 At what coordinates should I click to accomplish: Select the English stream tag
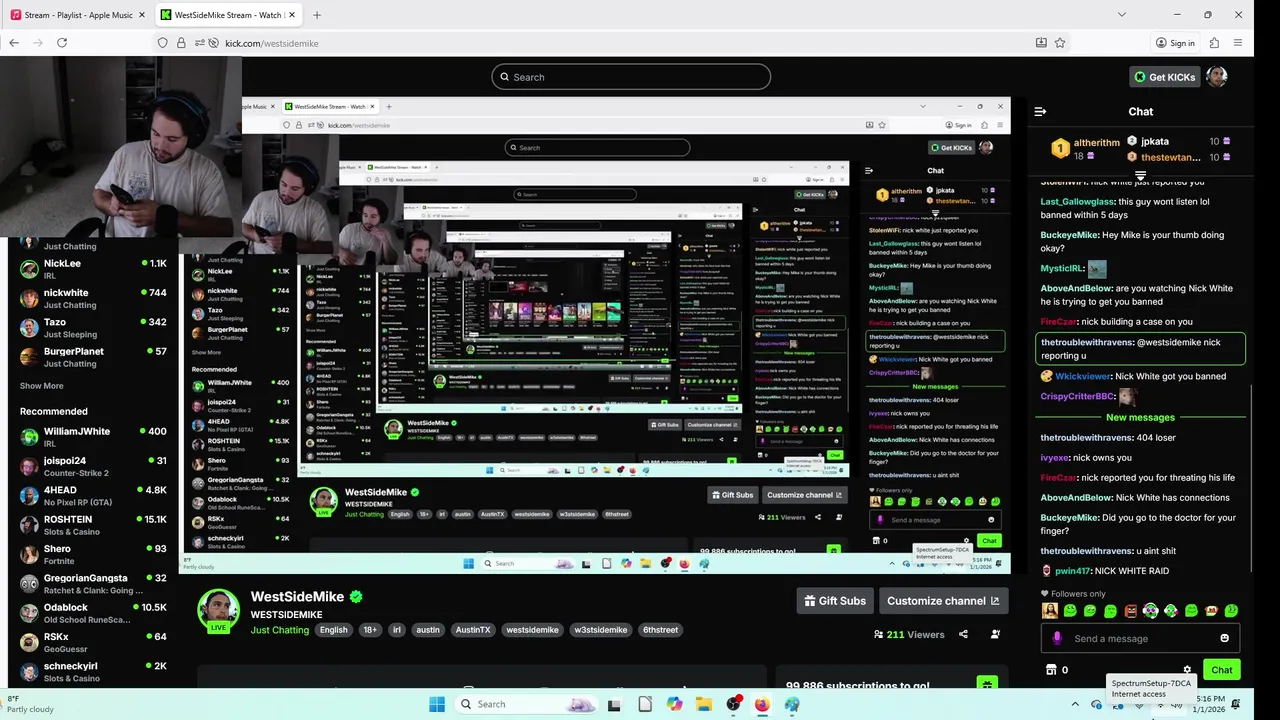(x=334, y=630)
